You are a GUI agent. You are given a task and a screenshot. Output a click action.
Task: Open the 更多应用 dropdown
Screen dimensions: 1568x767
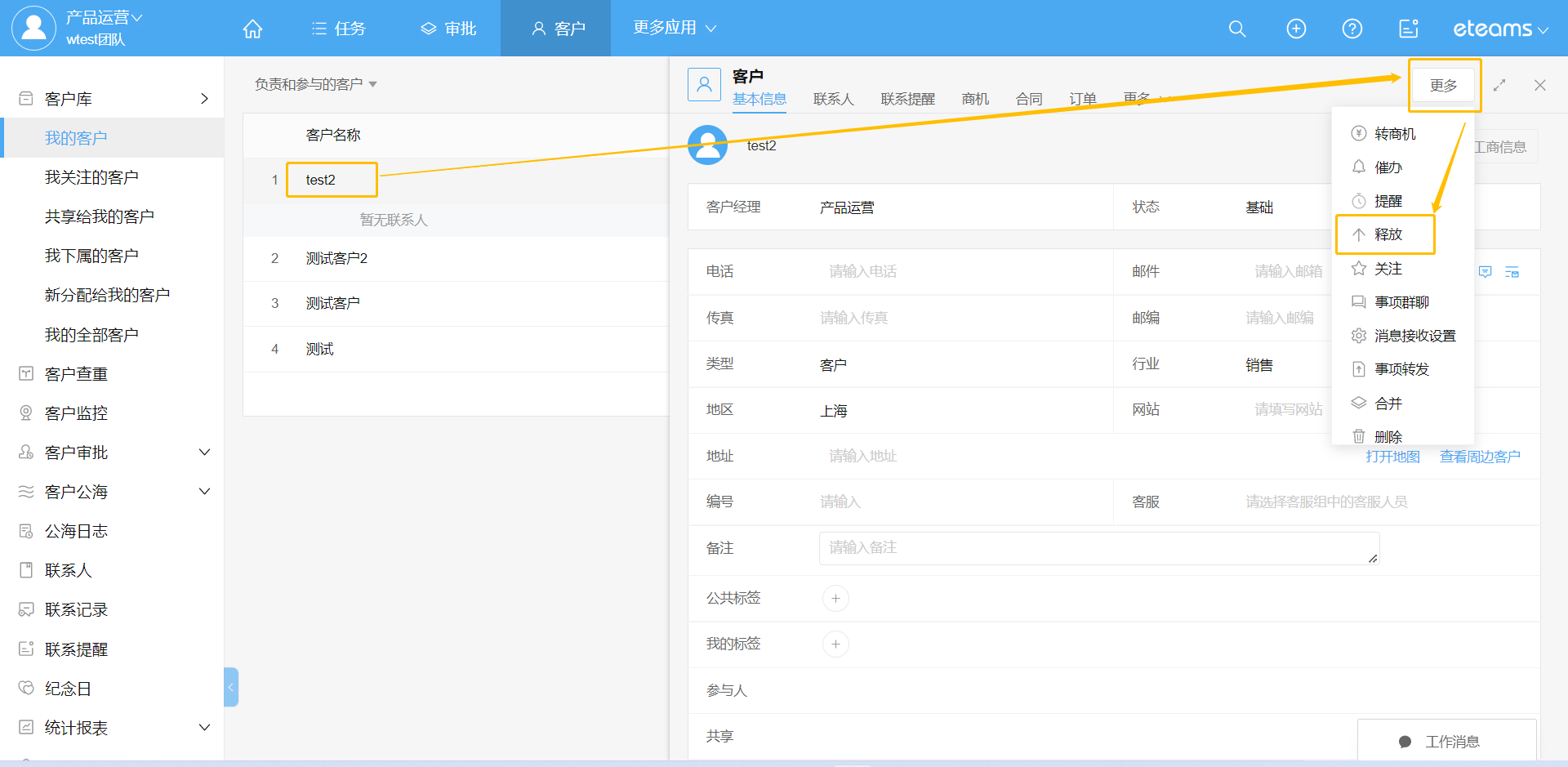(674, 28)
